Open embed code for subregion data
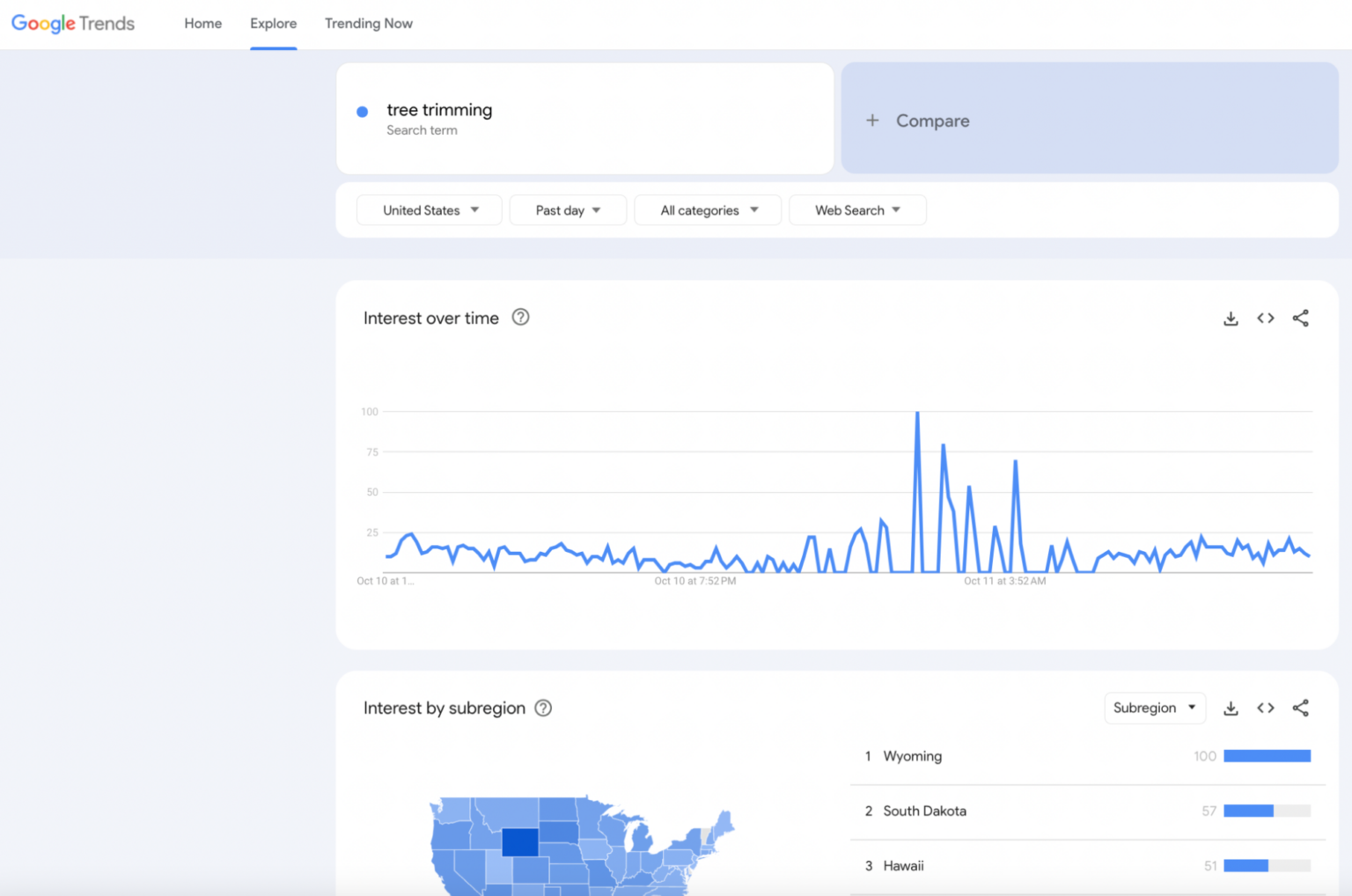This screenshot has height=896, width=1352. tap(1265, 707)
